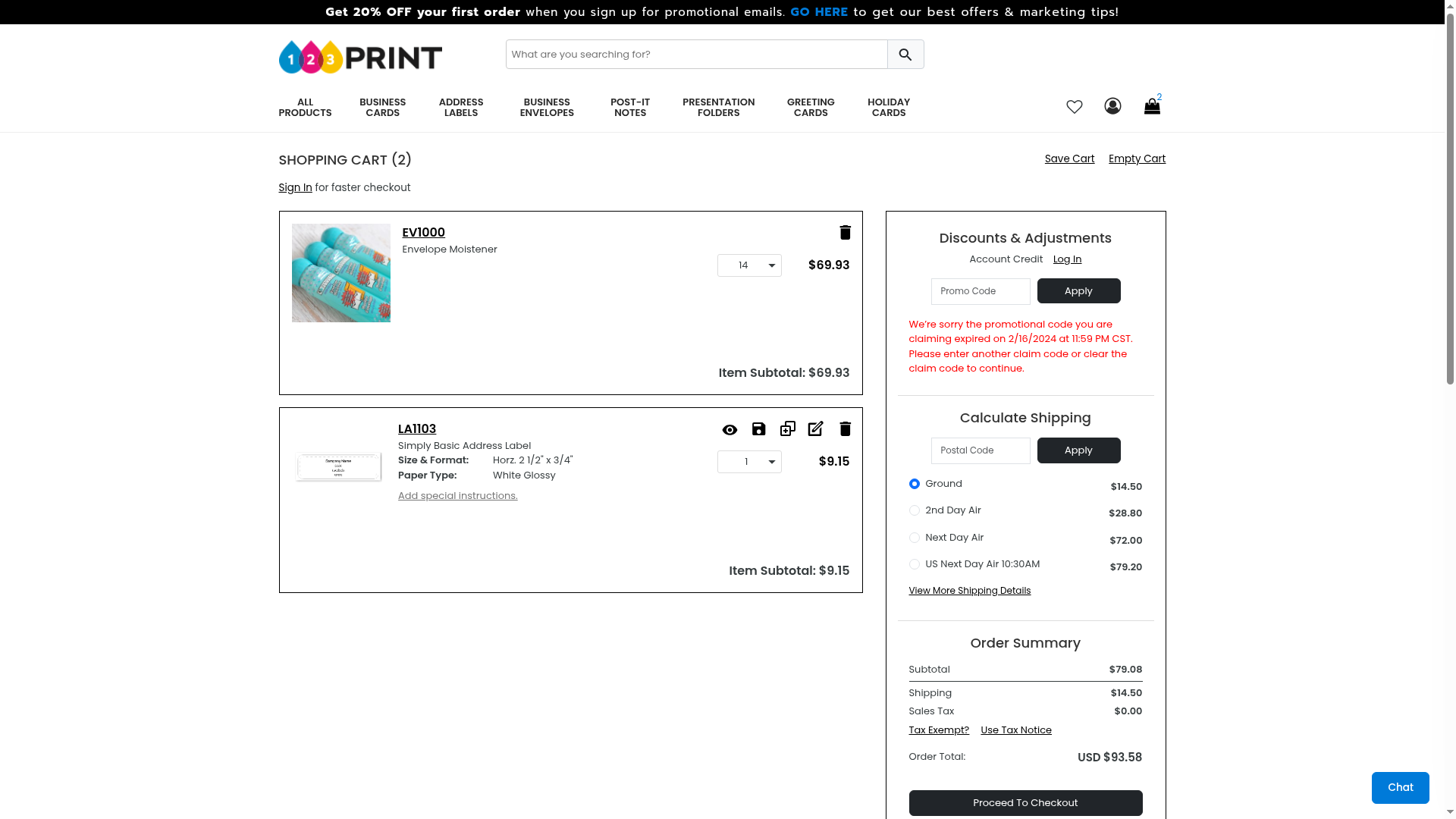
Task: Open the wishlist heart icon
Action: click(x=1074, y=107)
